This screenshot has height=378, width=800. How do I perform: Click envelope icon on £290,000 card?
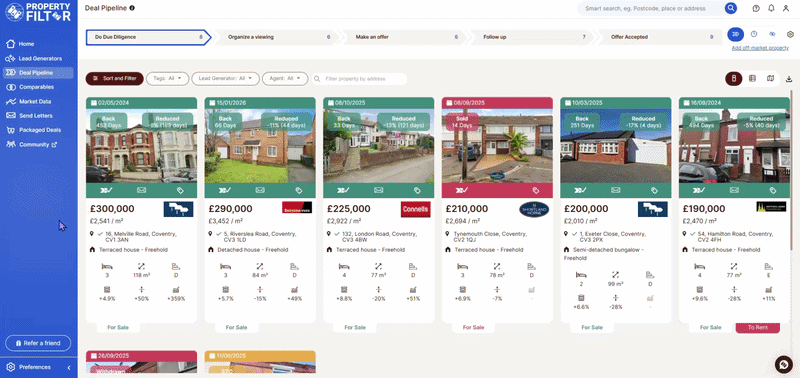[260, 190]
